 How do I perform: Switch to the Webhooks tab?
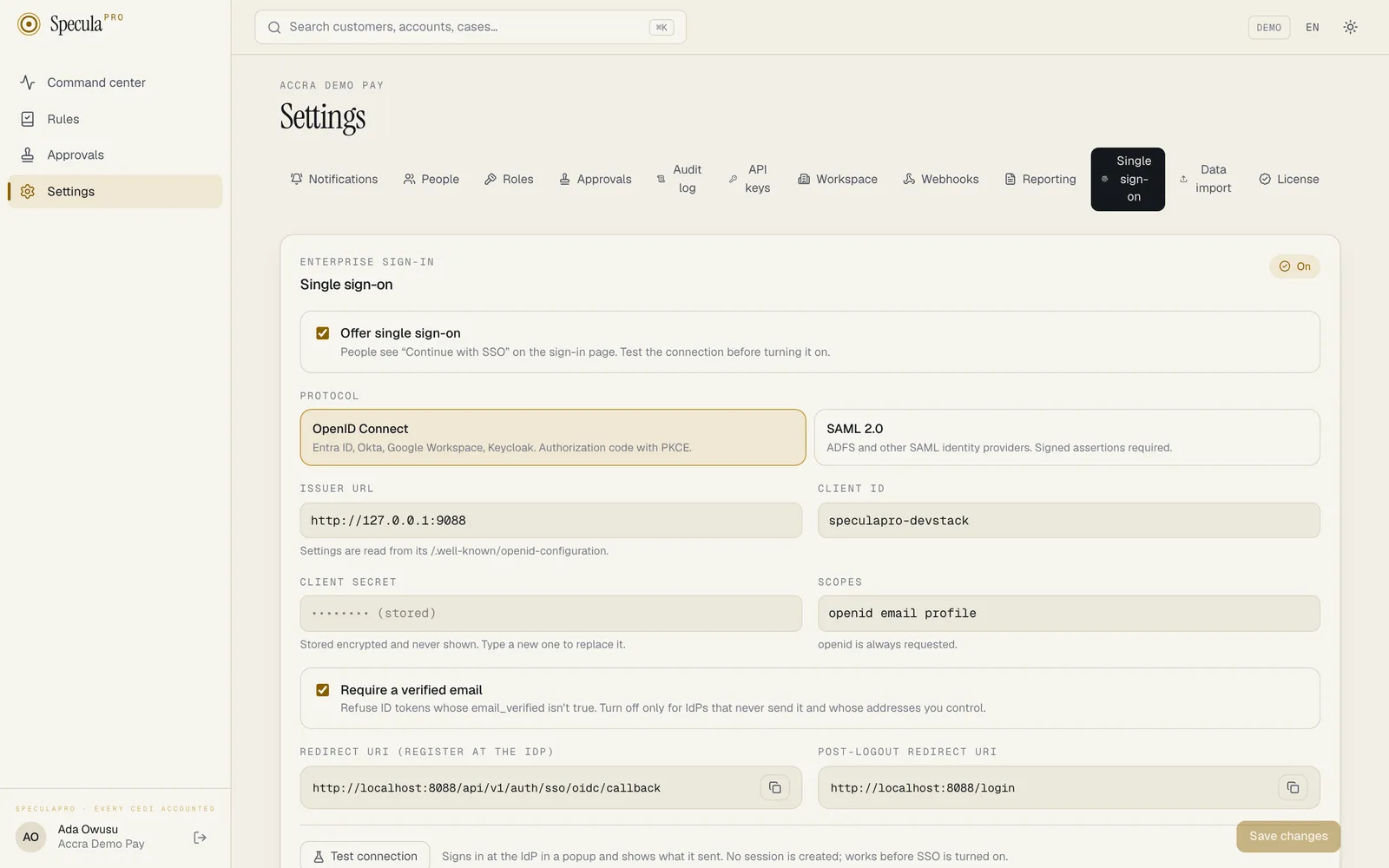coord(941,179)
